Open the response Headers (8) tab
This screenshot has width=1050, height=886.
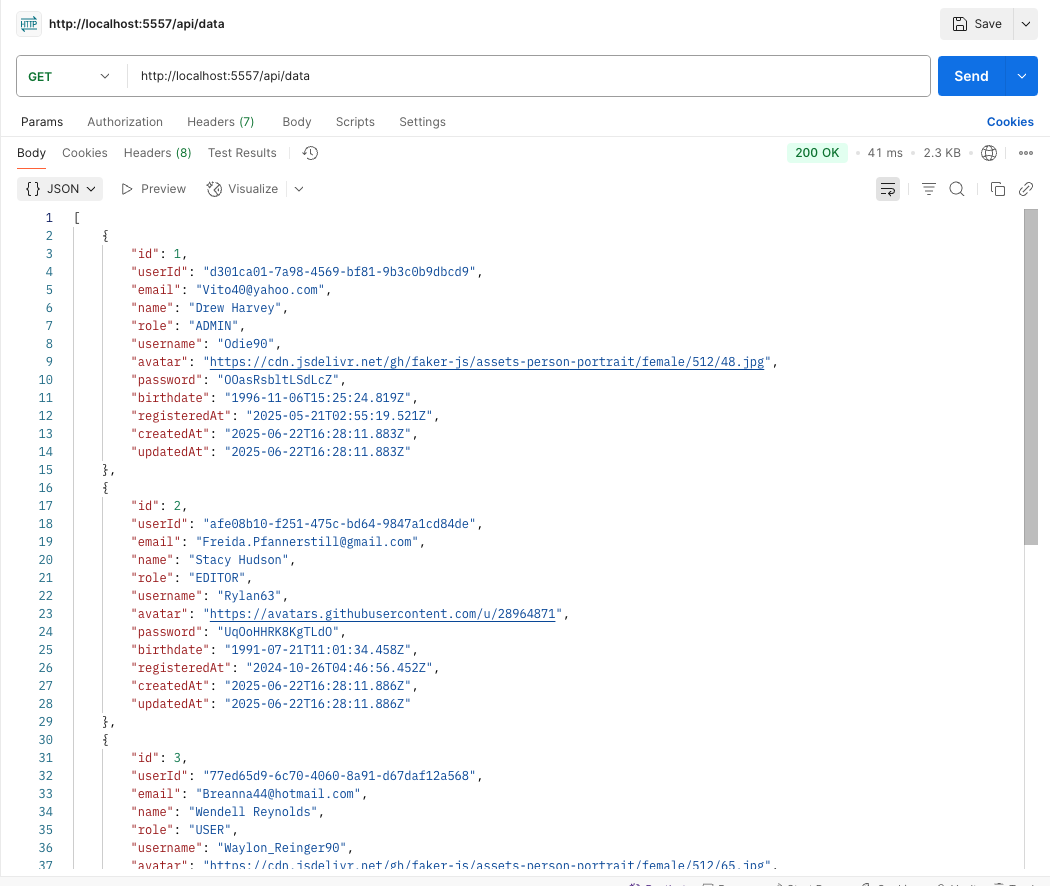157,153
